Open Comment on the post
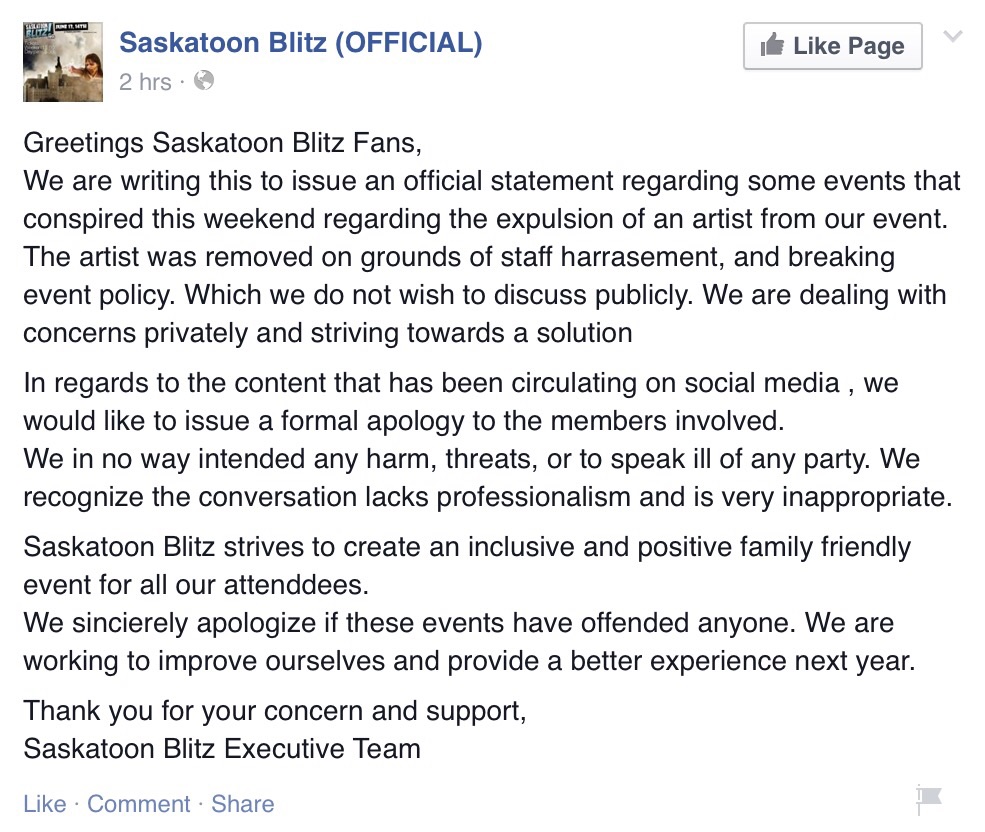The height and width of the screenshot is (832, 985). pos(138,804)
